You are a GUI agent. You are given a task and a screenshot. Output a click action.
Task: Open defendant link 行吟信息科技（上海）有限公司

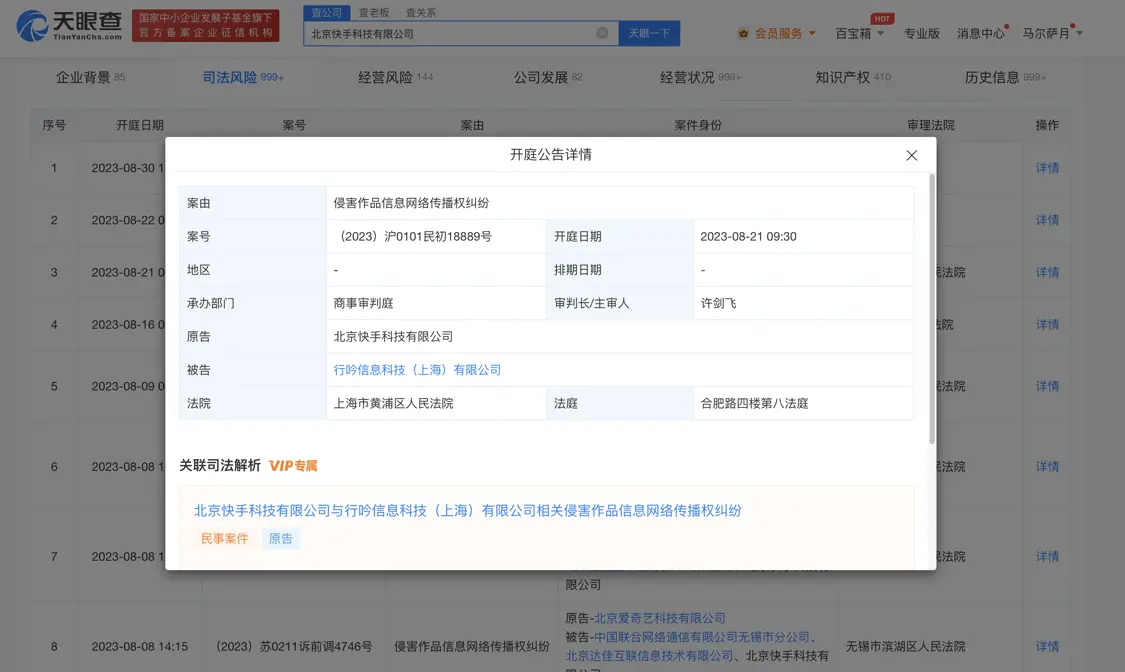[417, 370]
